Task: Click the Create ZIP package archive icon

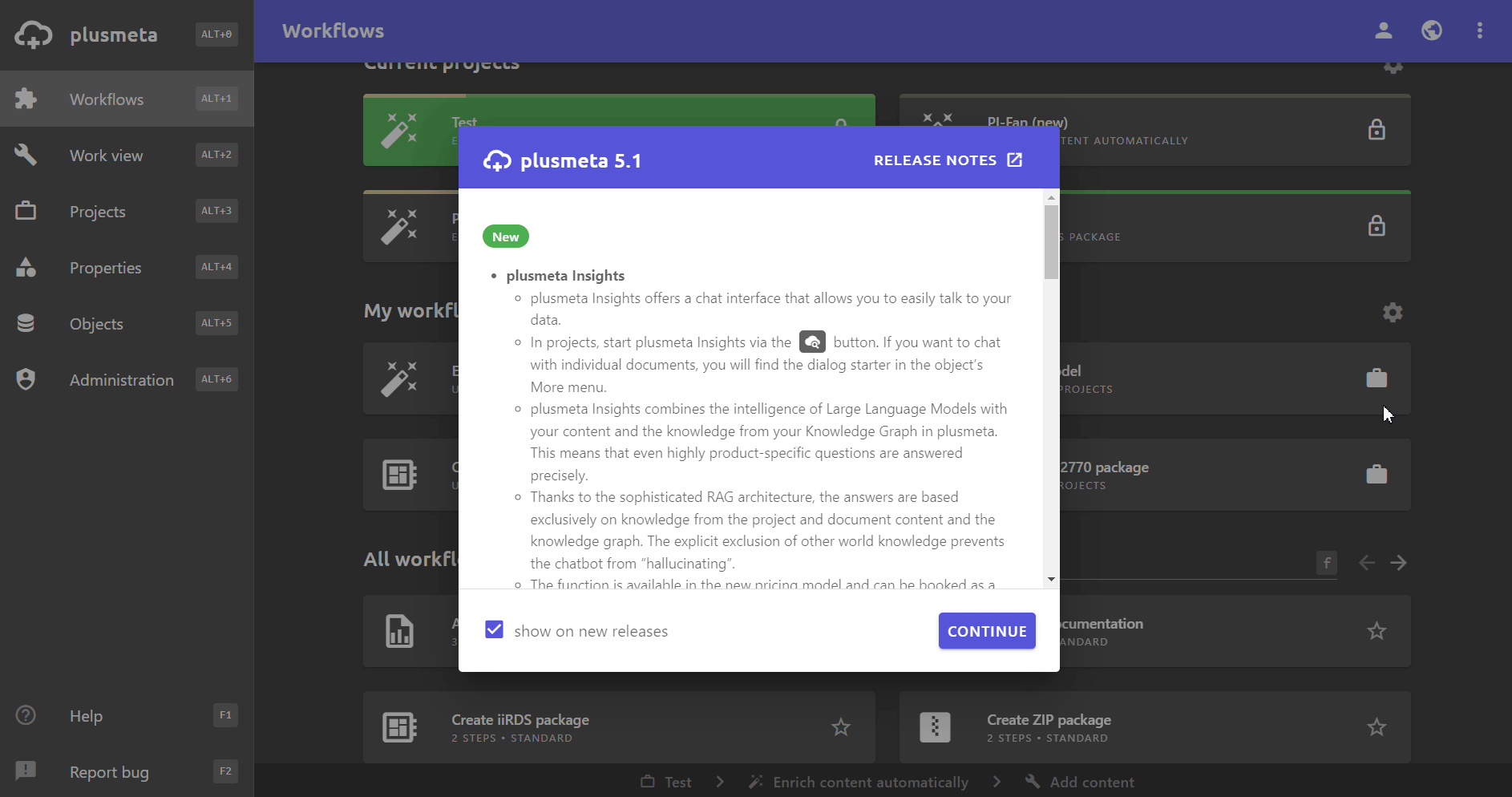Action: click(935, 727)
